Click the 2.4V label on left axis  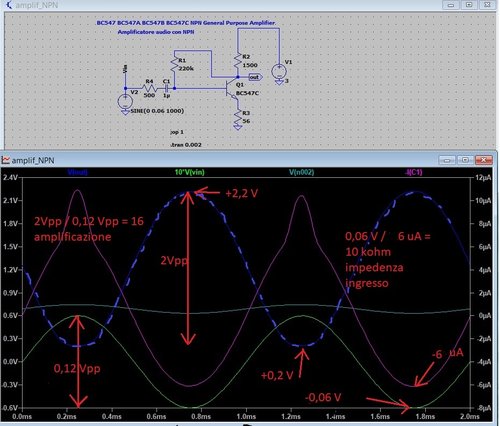click(10, 178)
